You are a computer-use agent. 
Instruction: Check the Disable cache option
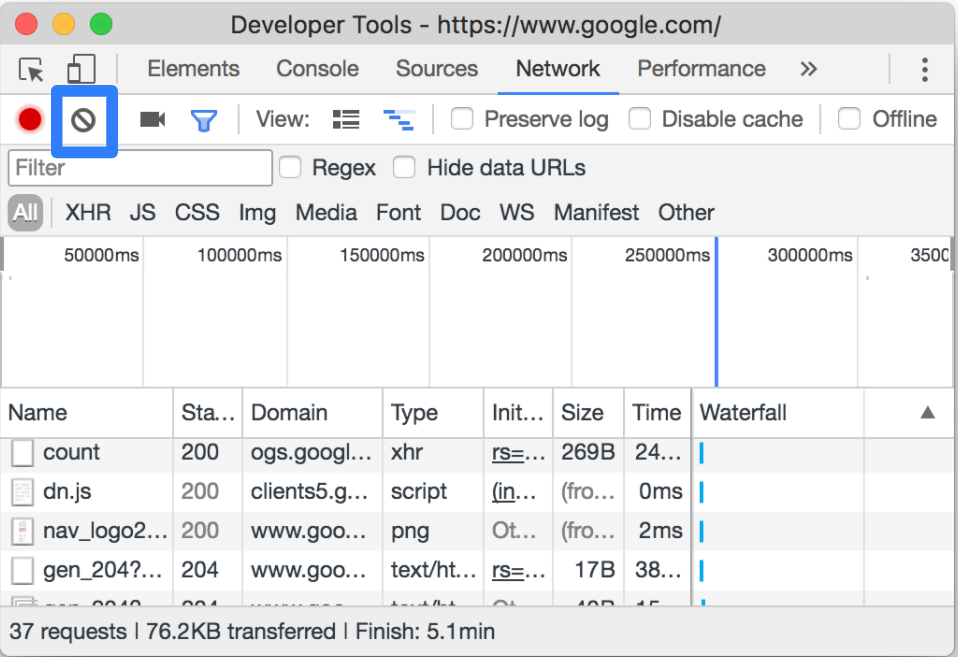tap(640, 119)
